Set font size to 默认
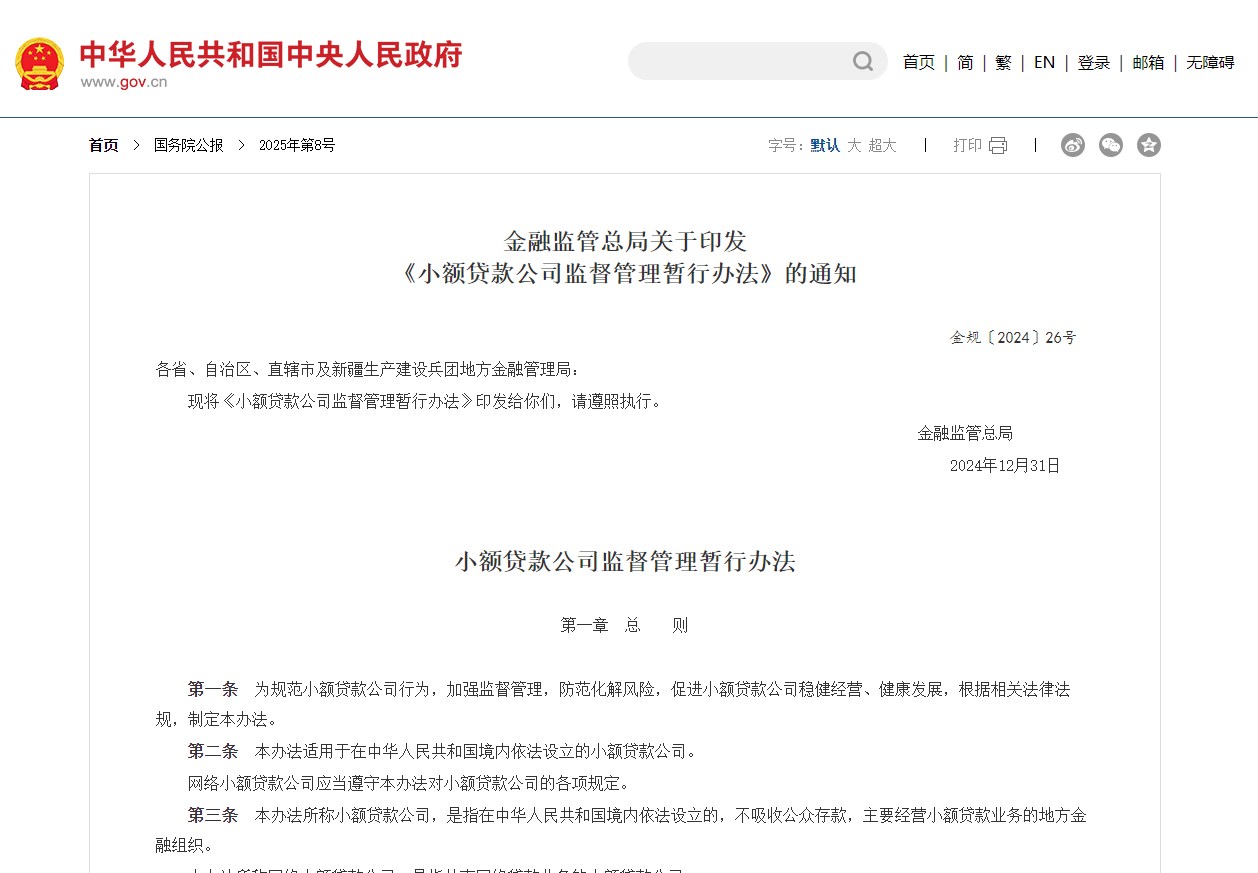Image resolution: width=1258 pixels, height=873 pixels. [825, 145]
